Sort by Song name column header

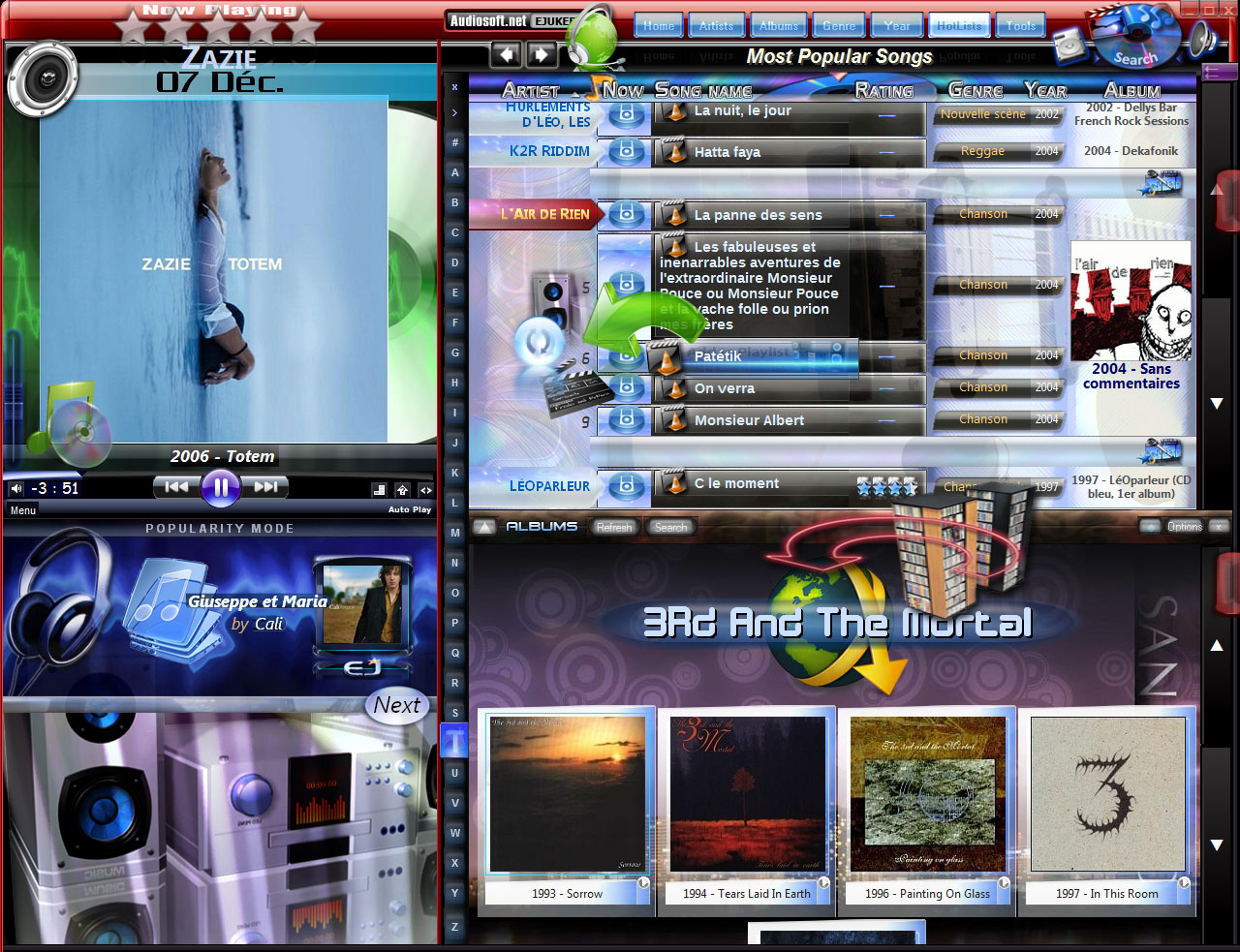[703, 90]
